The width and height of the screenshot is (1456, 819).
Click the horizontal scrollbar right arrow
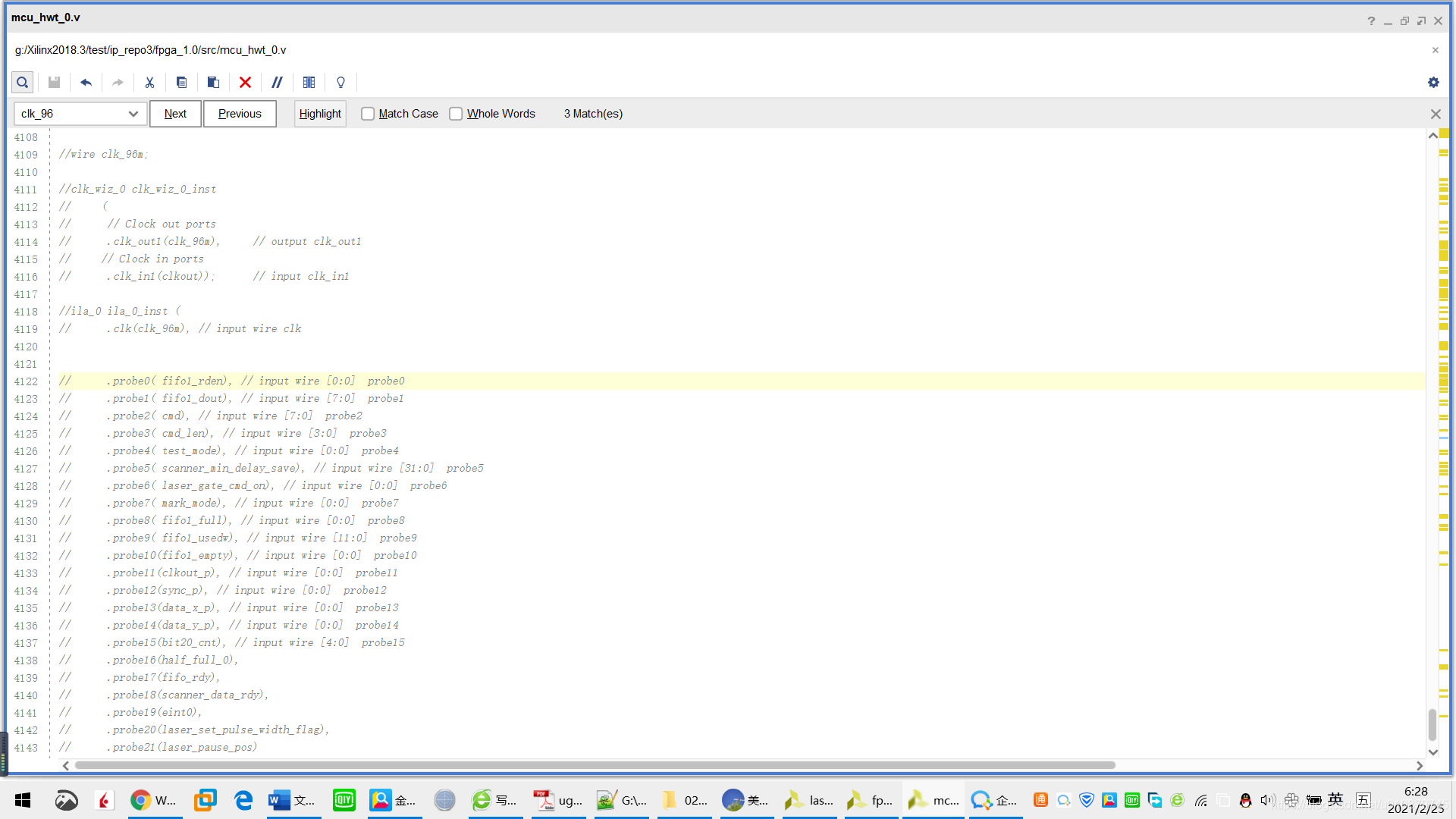pos(1420,766)
